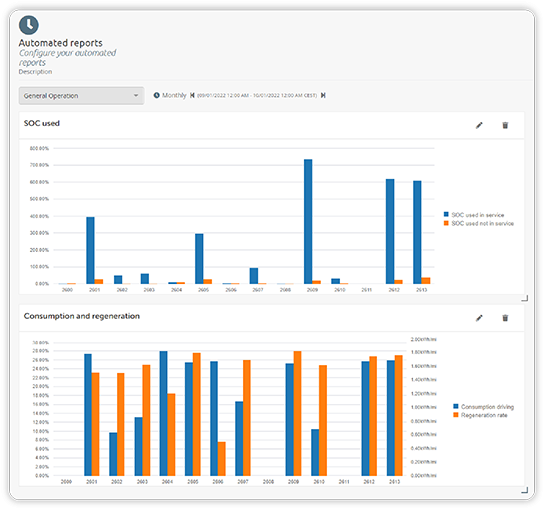Click the SOC used panel title
The height and width of the screenshot is (510, 545).
tap(42, 123)
